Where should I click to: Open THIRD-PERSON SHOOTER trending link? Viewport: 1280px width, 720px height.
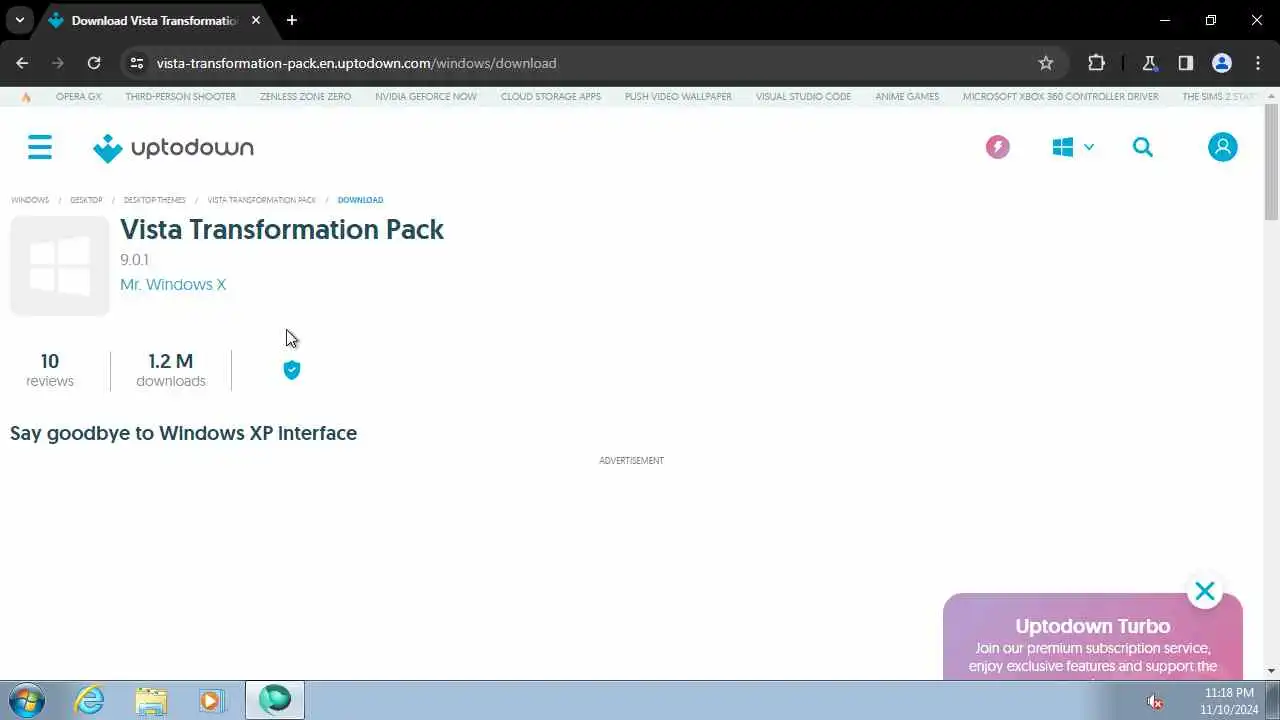tap(181, 97)
